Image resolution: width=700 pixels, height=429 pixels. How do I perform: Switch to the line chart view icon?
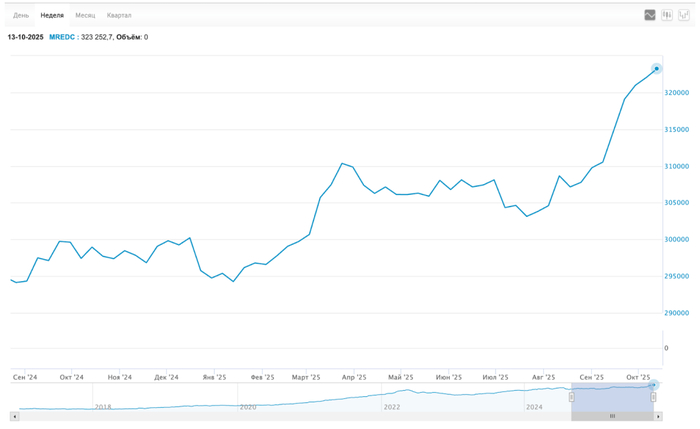[650, 15]
